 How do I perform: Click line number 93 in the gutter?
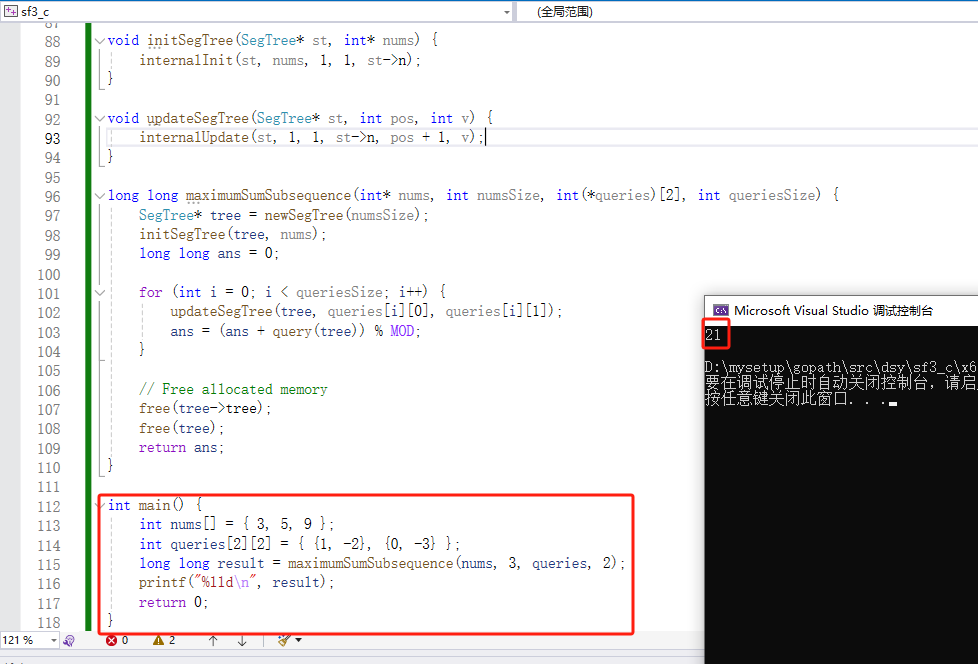52,138
